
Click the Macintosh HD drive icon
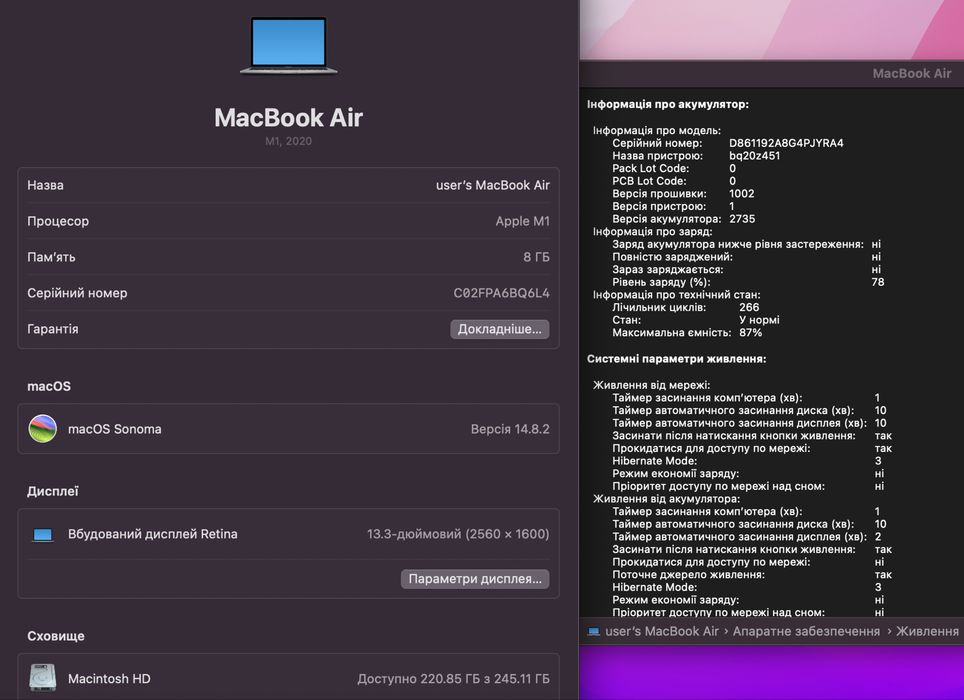coord(42,678)
